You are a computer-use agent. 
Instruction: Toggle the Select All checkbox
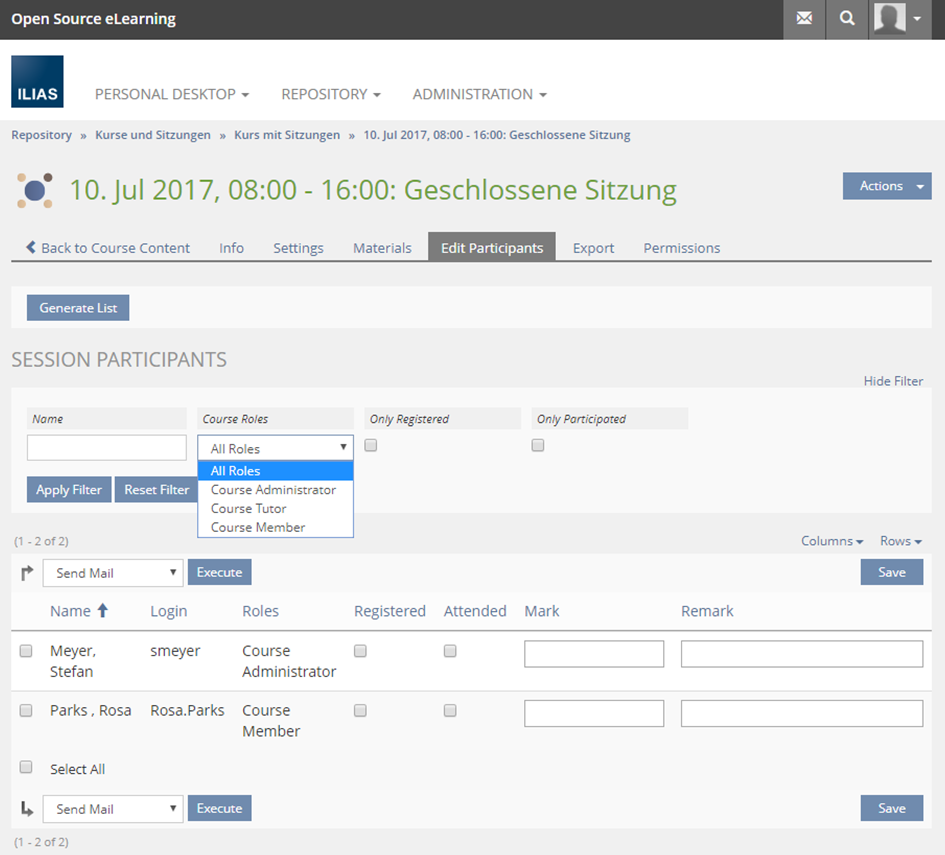[27, 768]
